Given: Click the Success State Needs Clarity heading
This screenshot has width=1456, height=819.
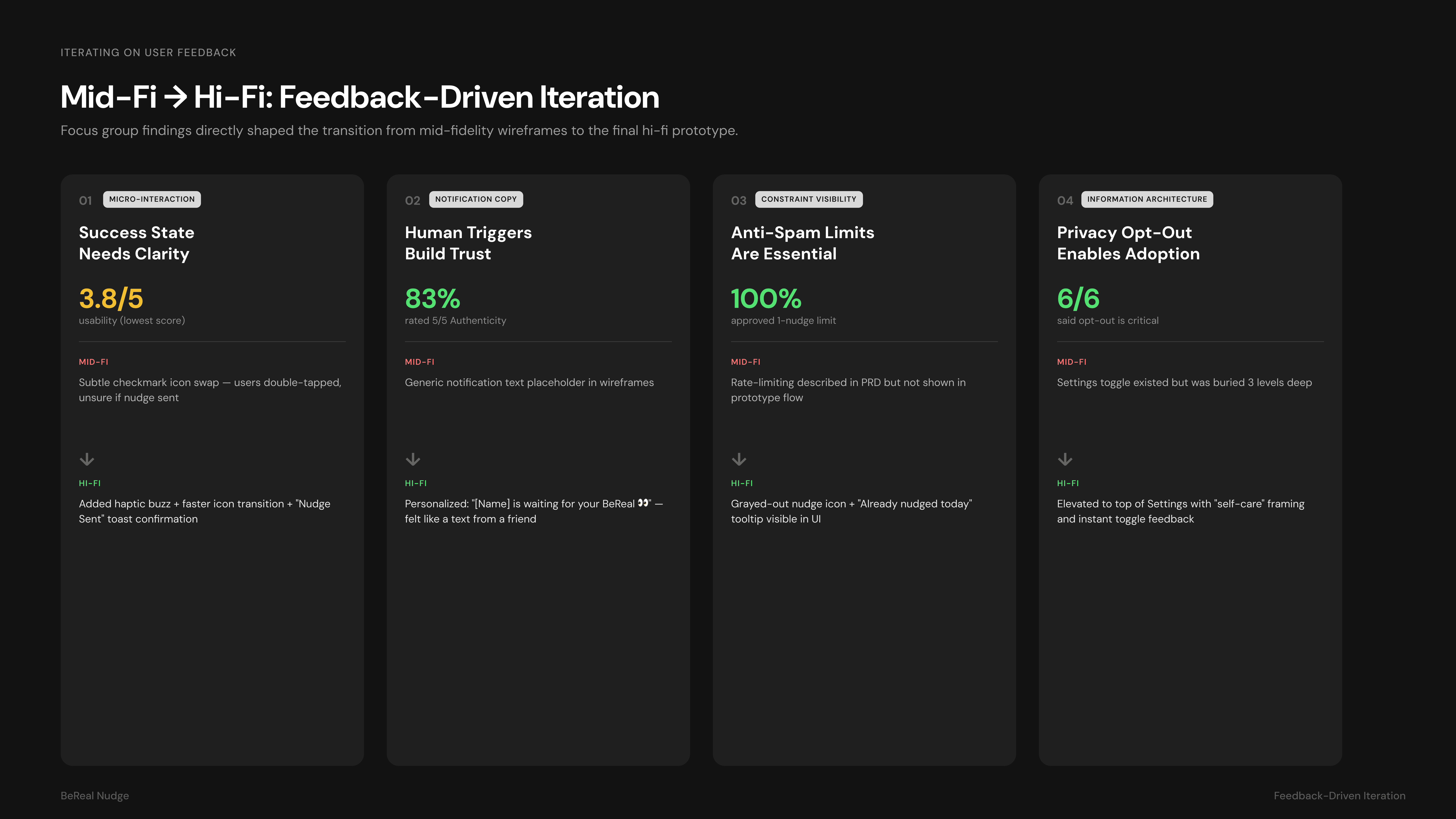Looking at the screenshot, I should [x=136, y=243].
